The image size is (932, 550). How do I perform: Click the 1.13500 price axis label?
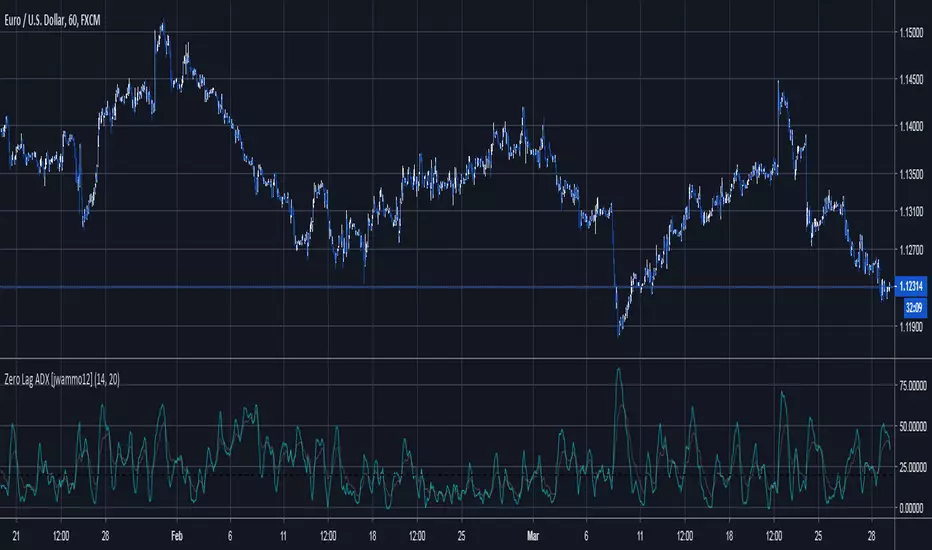tap(912, 174)
